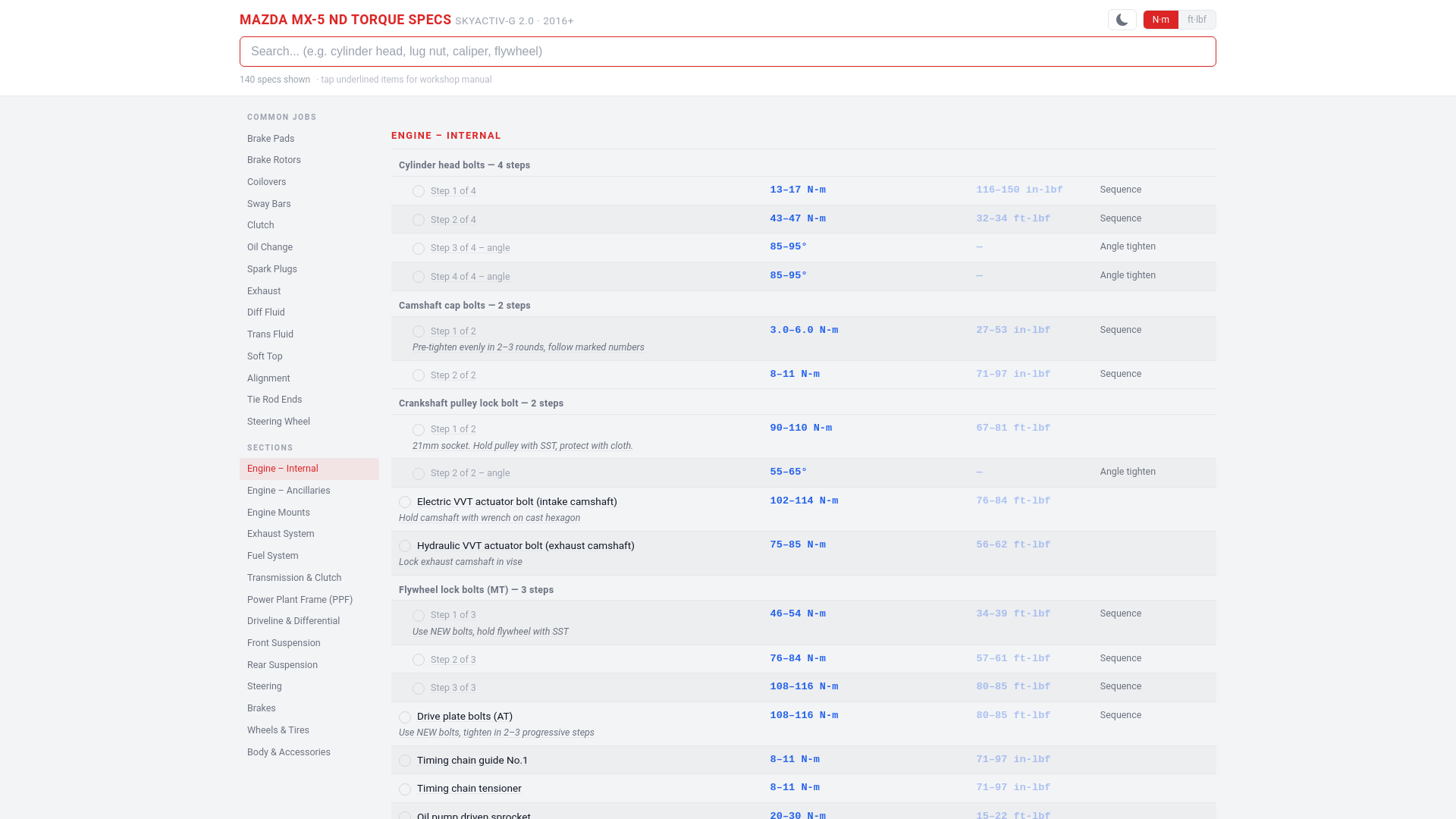Go to the Transmission & Clutch section
1456x819 pixels.
[309, 578]
